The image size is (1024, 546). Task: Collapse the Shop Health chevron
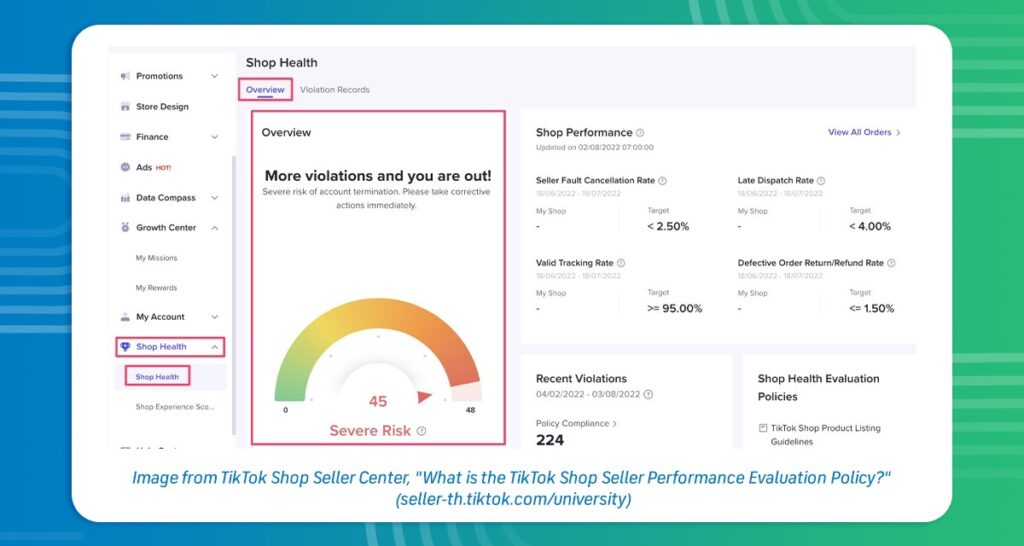coord(215,347)
